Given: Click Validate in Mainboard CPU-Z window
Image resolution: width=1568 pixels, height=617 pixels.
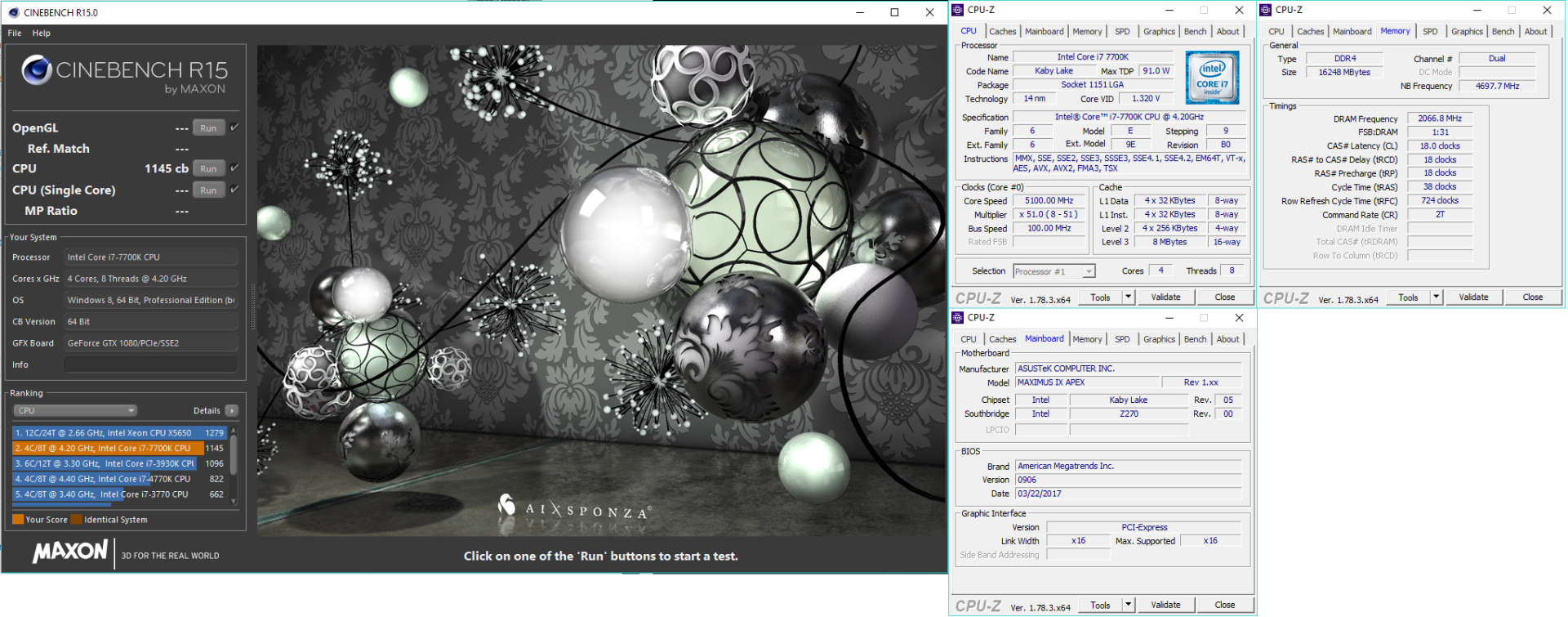Looking at the screenshot, I should click(x=1165, y=605).
